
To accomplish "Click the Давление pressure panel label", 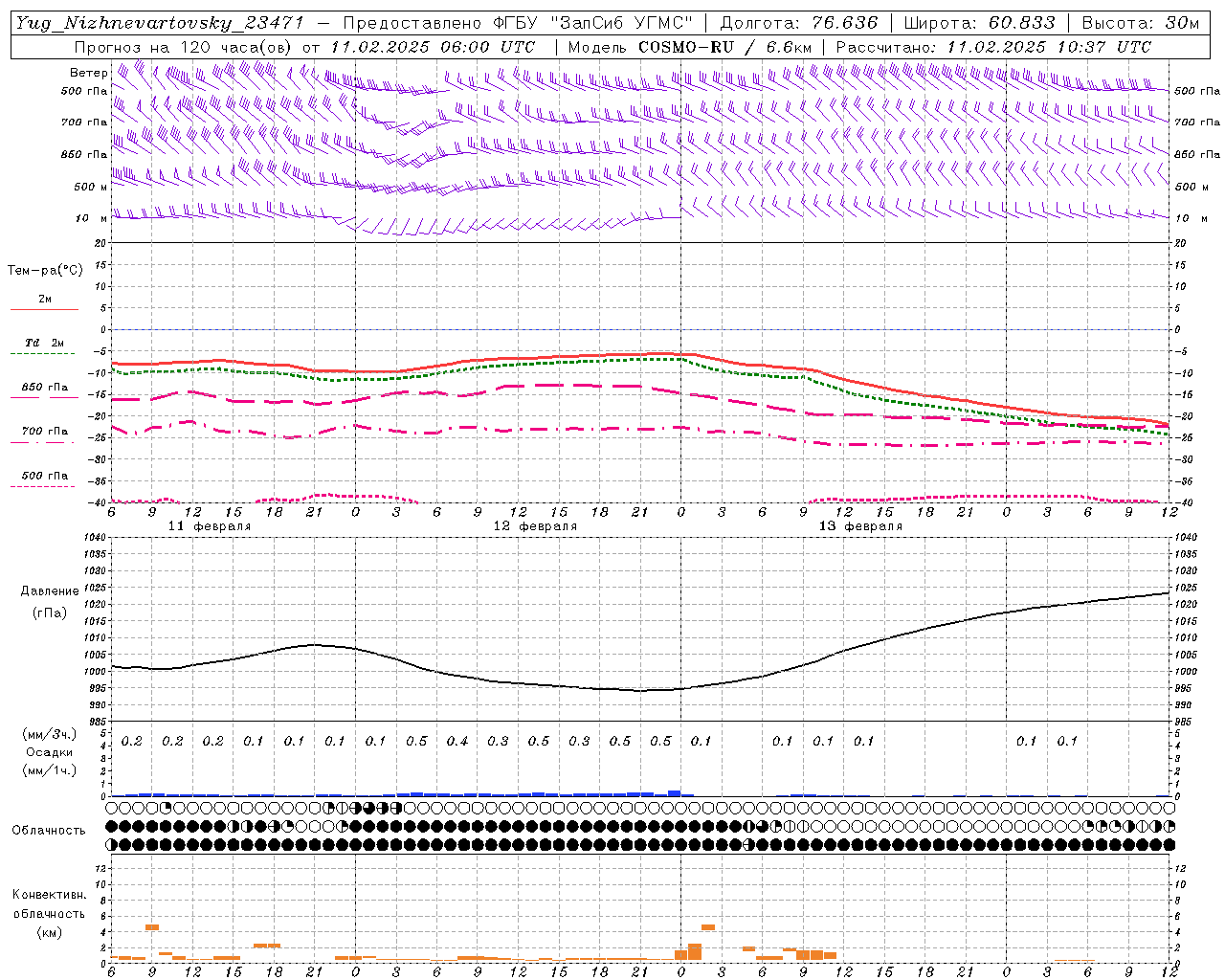I will coord(50,591).
